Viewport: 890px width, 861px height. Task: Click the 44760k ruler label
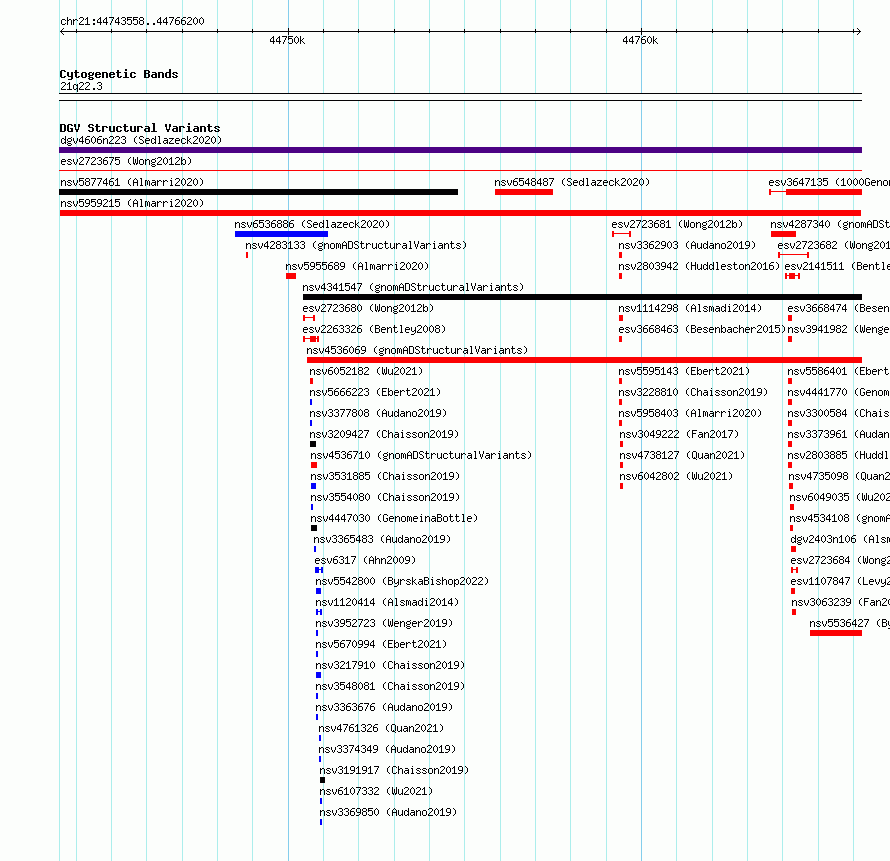(640, 40)
